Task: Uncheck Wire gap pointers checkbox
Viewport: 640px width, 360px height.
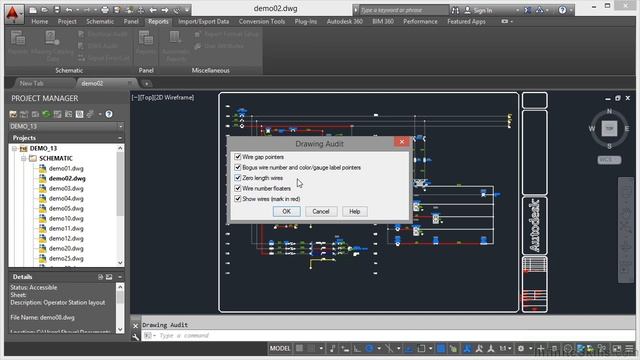Action: pos(238,157)
